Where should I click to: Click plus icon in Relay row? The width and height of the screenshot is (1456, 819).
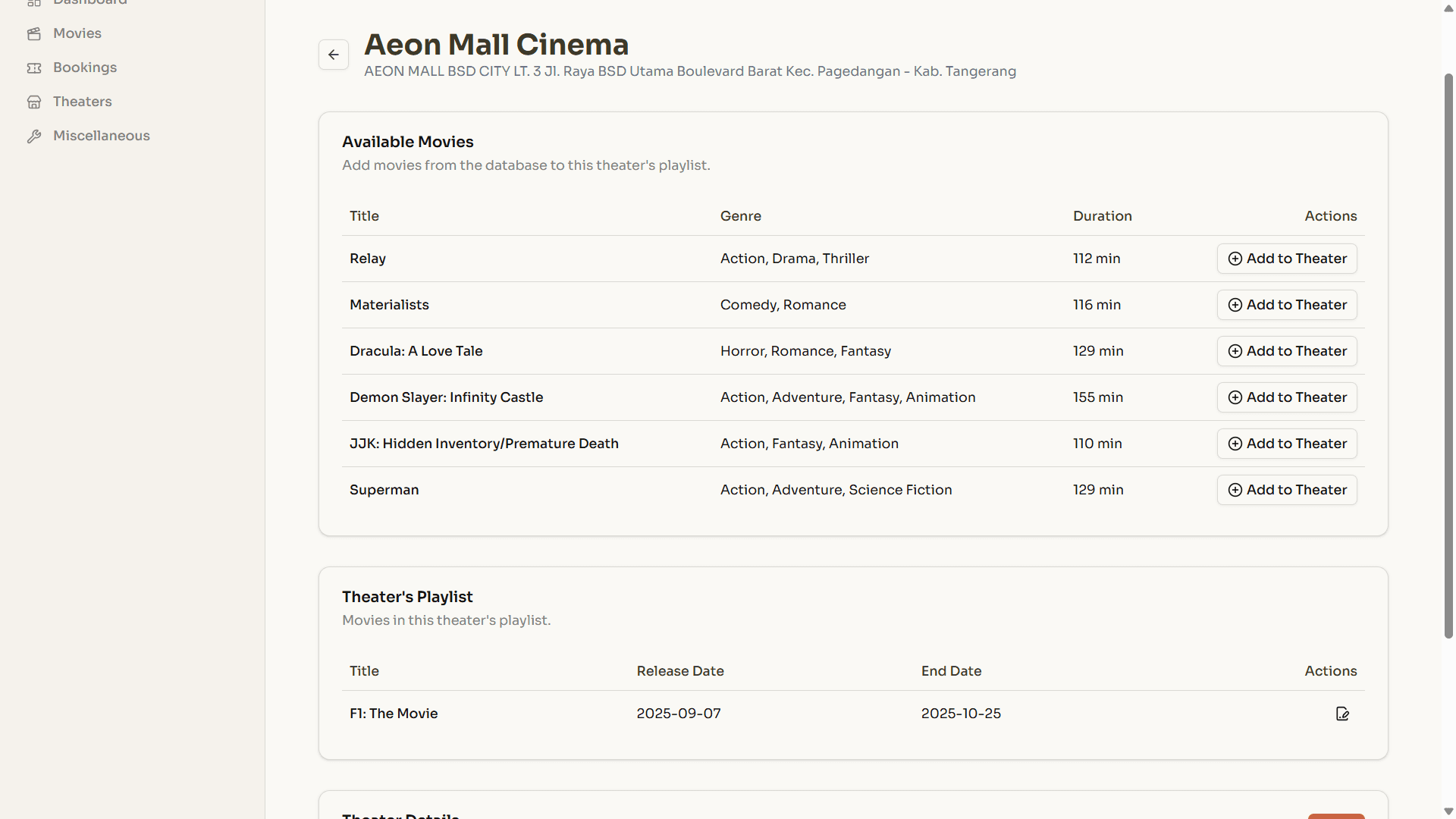coord(1235,259)
